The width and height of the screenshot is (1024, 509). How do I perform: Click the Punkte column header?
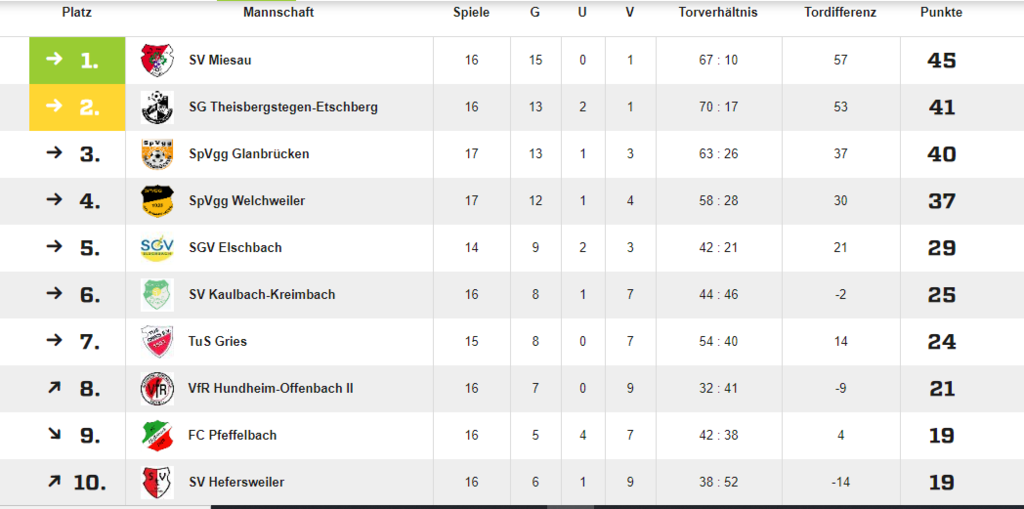point(941,13)
